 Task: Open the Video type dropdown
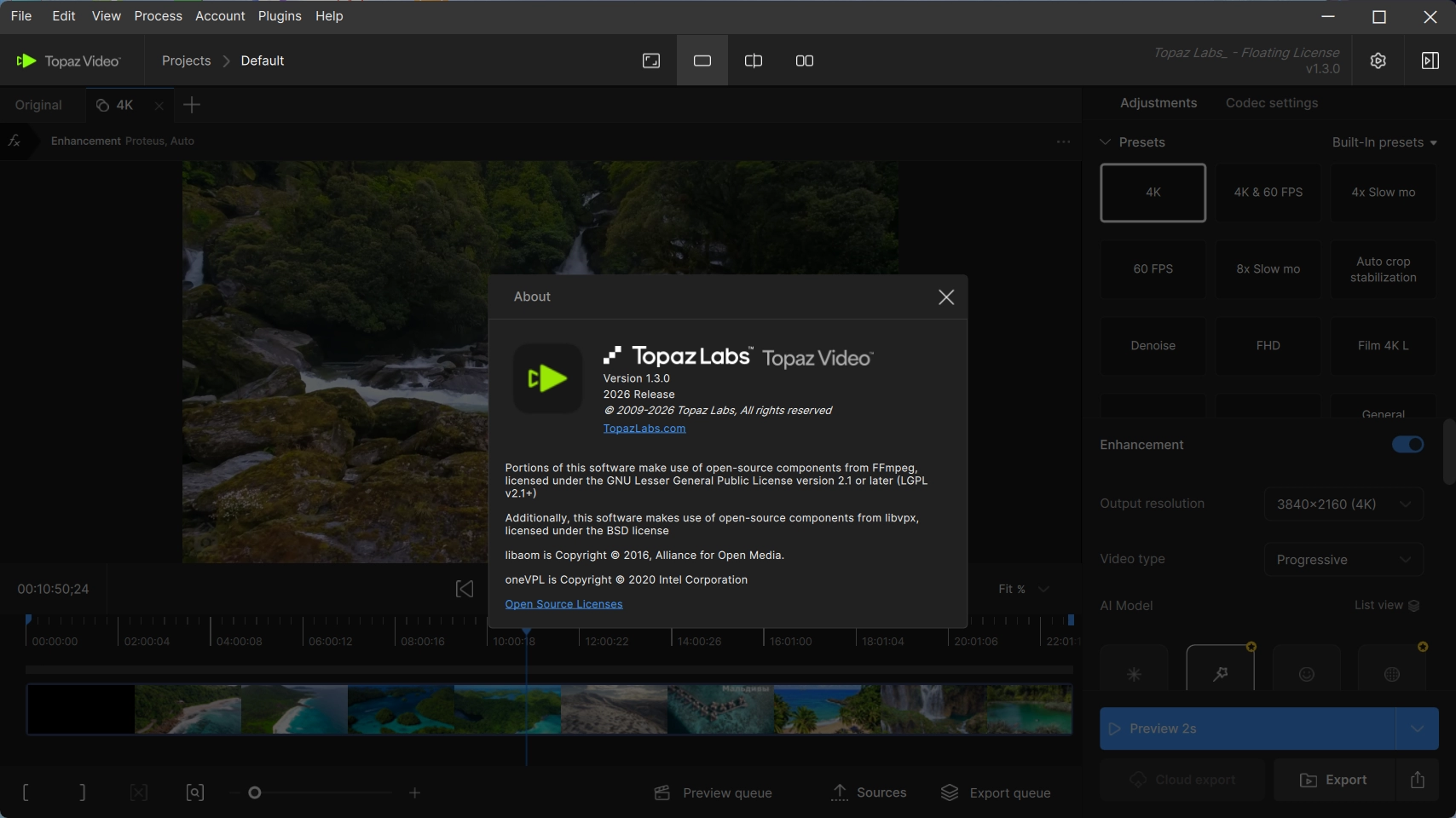[1343, 560]
